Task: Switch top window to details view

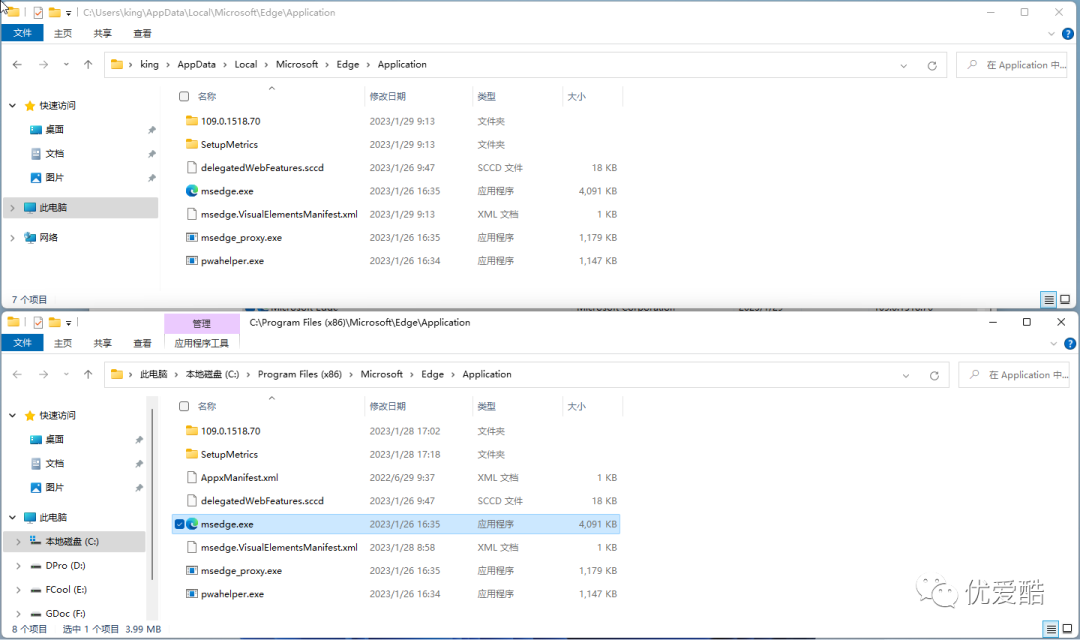Action: tap(1048, 300)
